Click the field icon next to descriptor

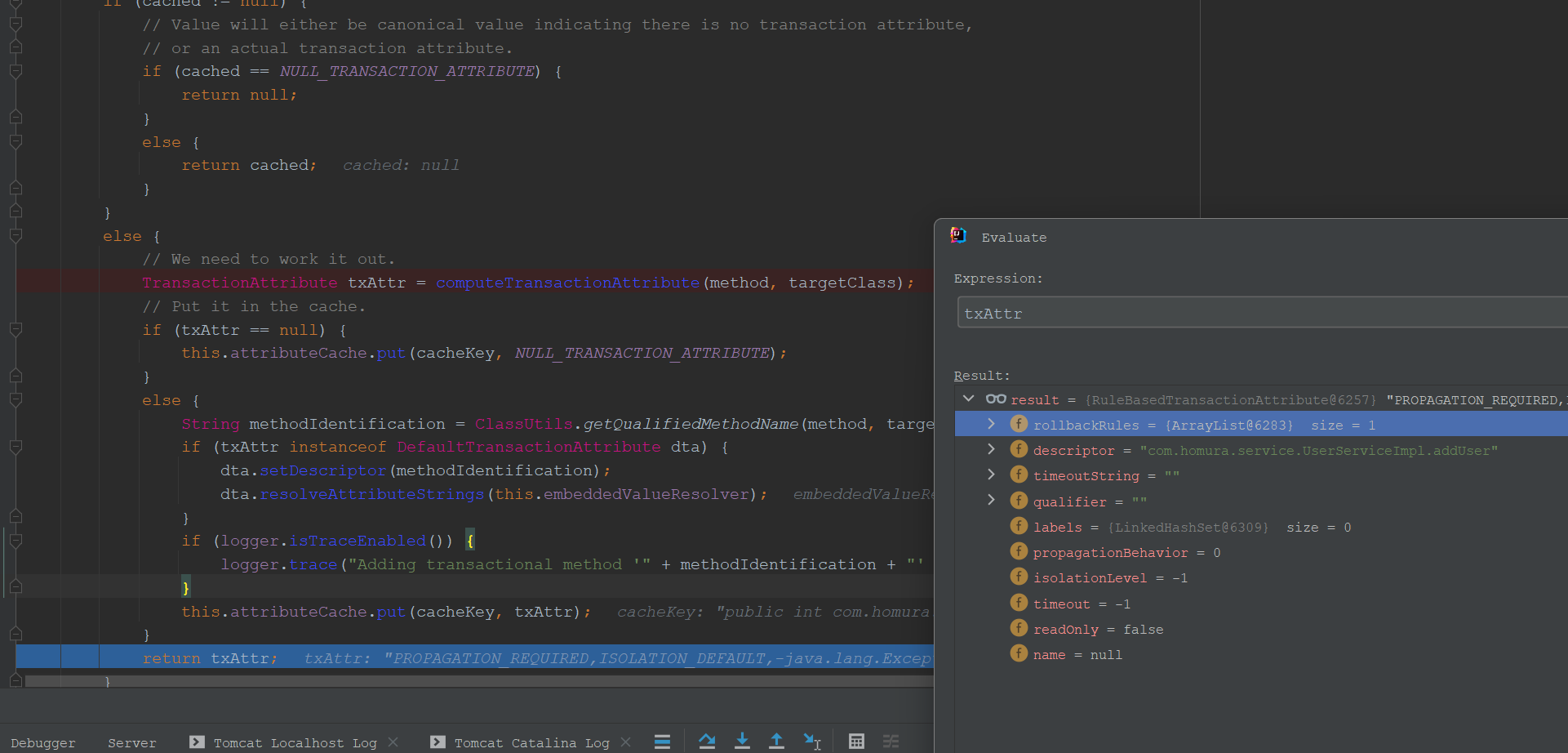[x=1019, y=449]
